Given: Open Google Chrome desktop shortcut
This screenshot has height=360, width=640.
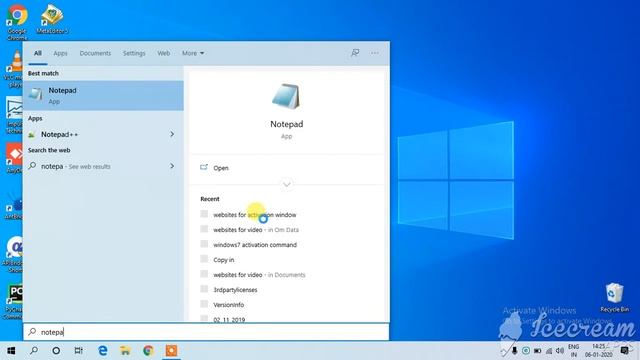Looking at the screenshot, I should pyautogui.click(x=17, y=21).
